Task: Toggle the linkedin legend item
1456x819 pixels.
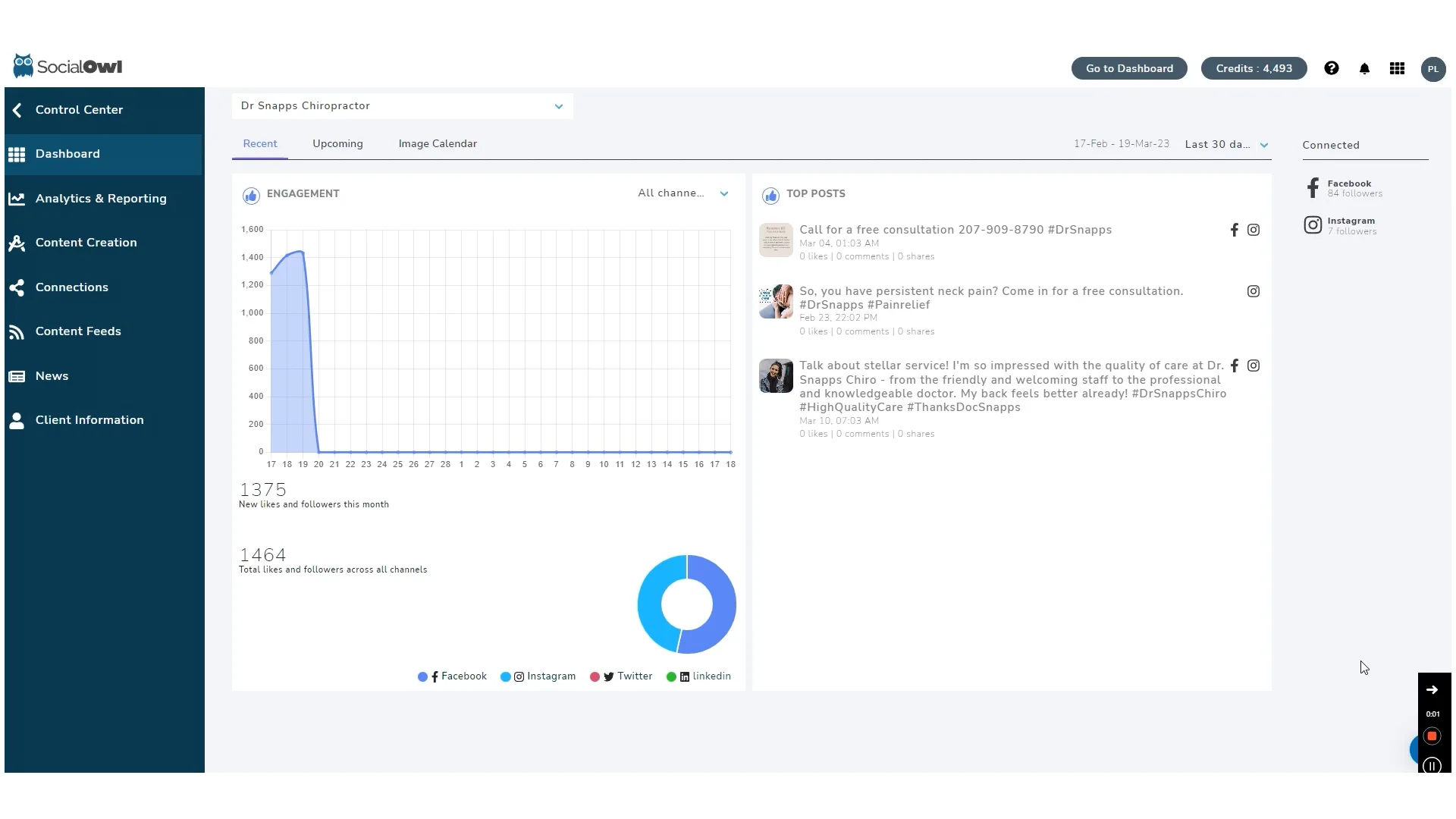Action: [698, 676]
